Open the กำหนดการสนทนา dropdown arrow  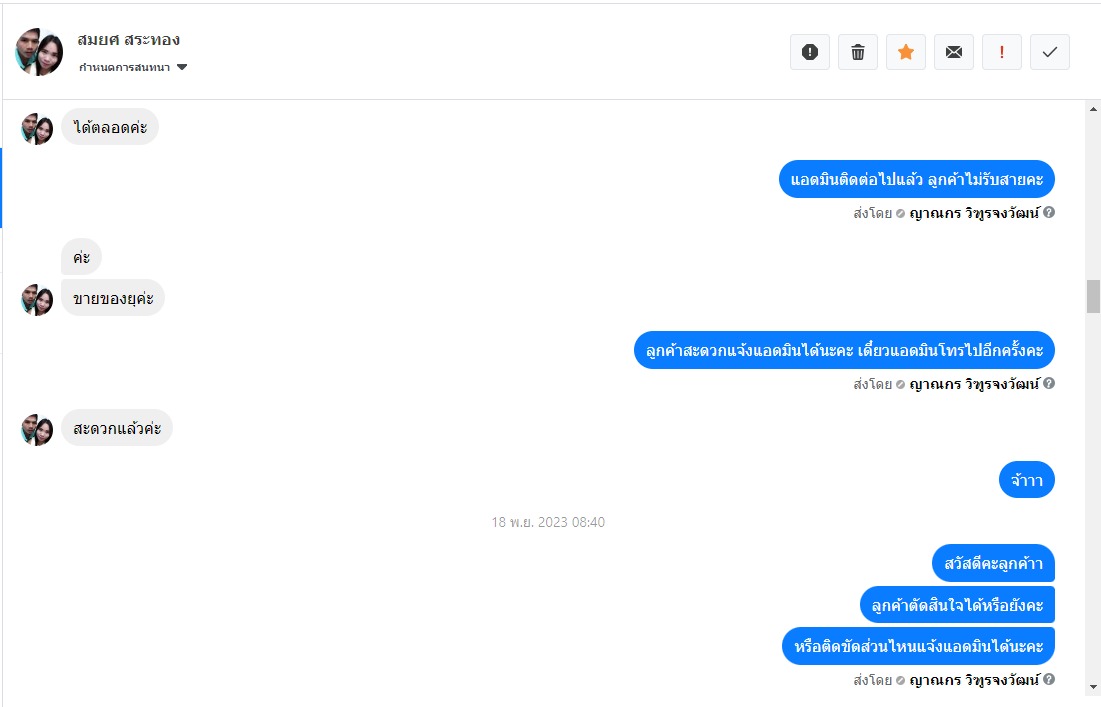point(182,67)
